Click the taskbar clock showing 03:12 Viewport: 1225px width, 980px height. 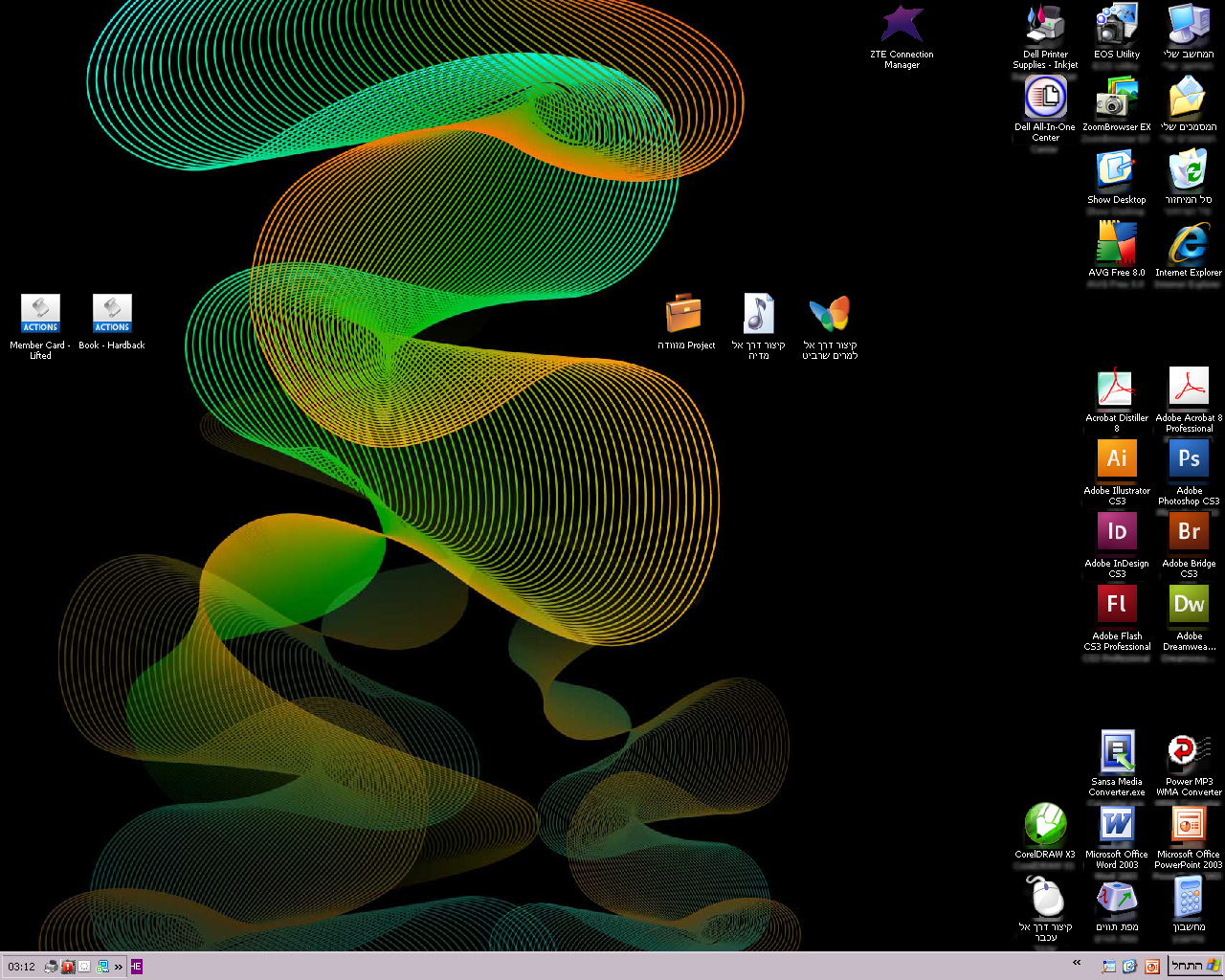pos(22,967)
